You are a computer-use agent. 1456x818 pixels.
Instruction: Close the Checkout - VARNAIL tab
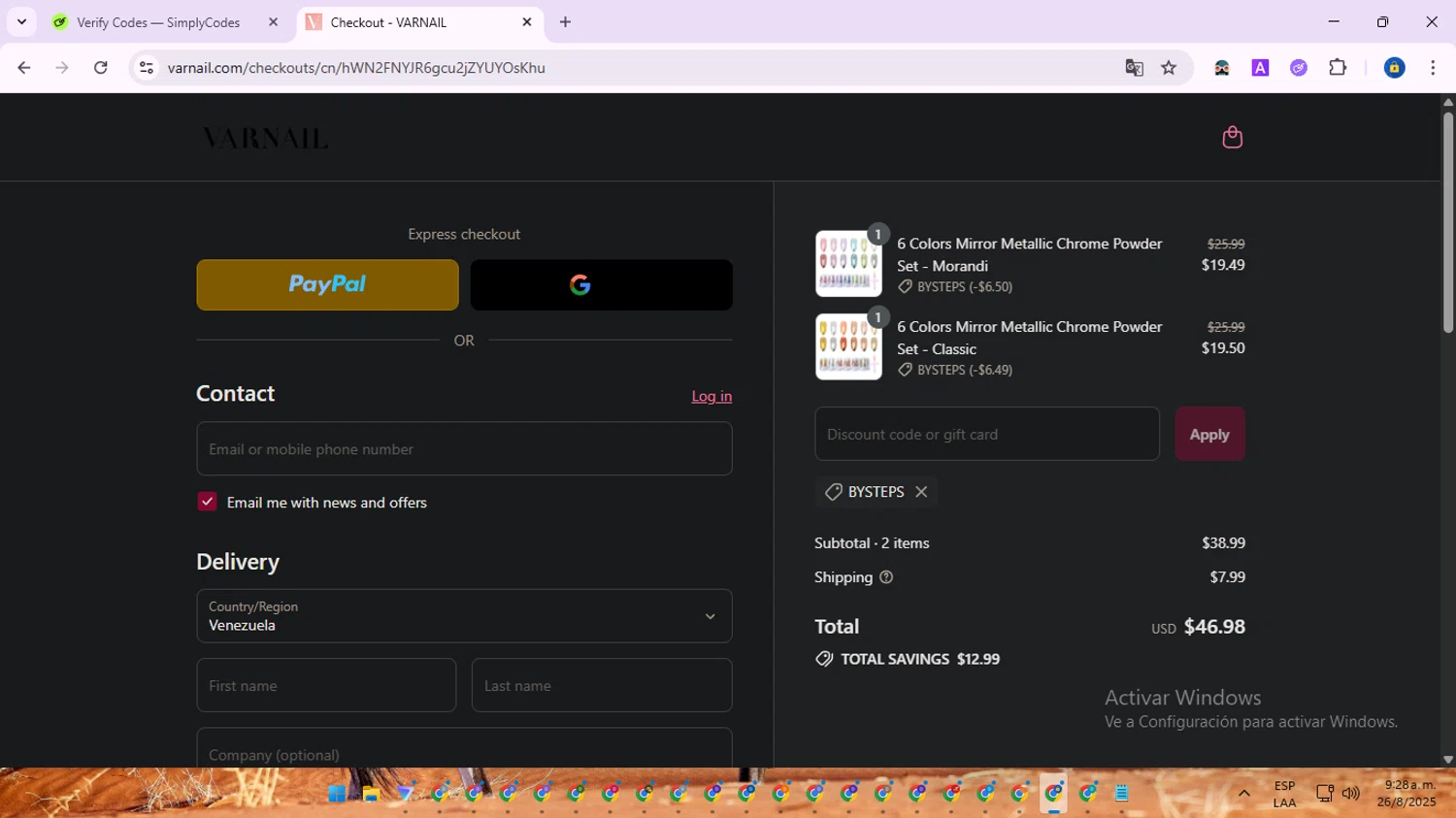point(527,21)
